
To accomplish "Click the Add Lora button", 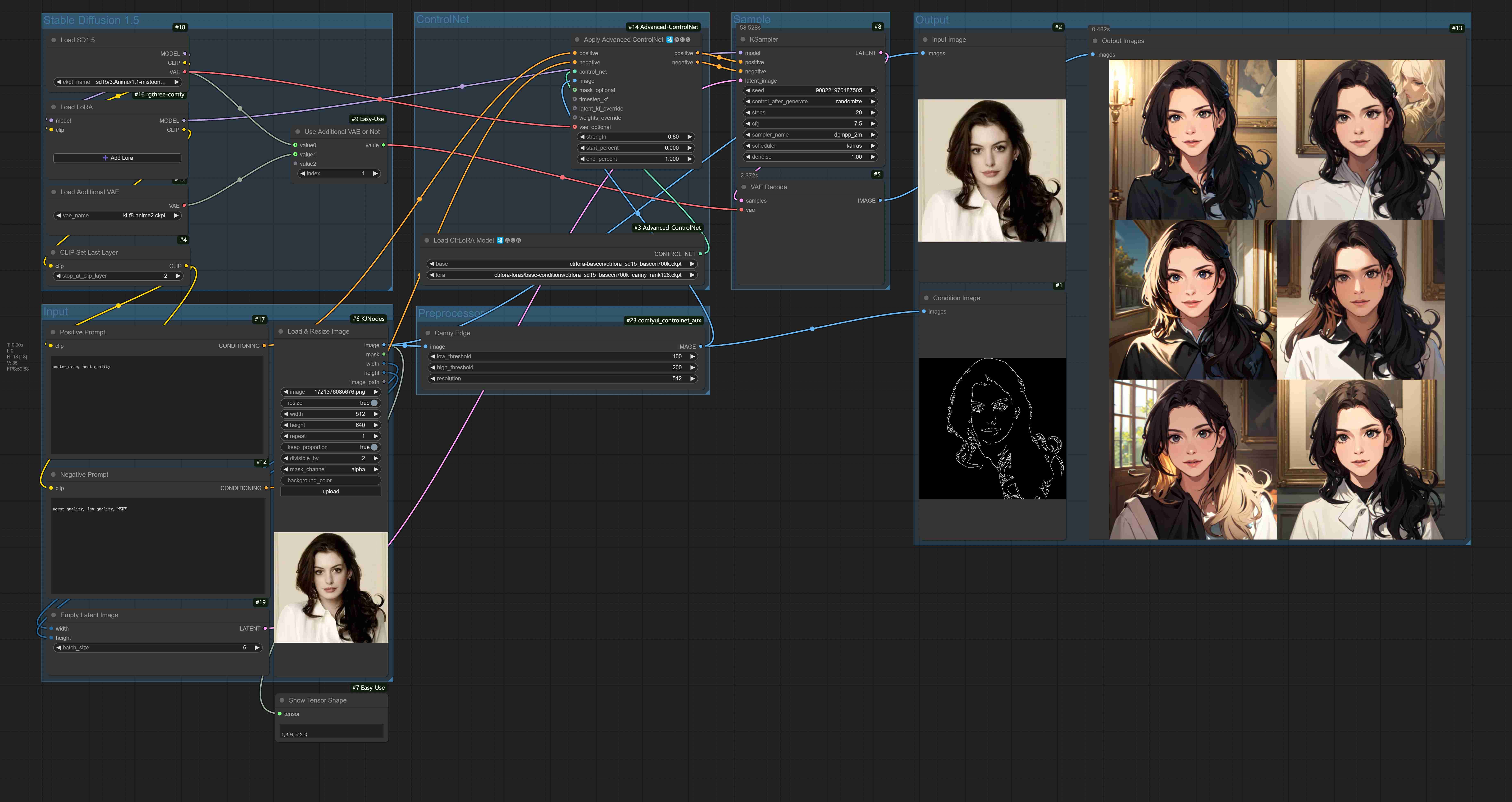I will pos(117,158).
